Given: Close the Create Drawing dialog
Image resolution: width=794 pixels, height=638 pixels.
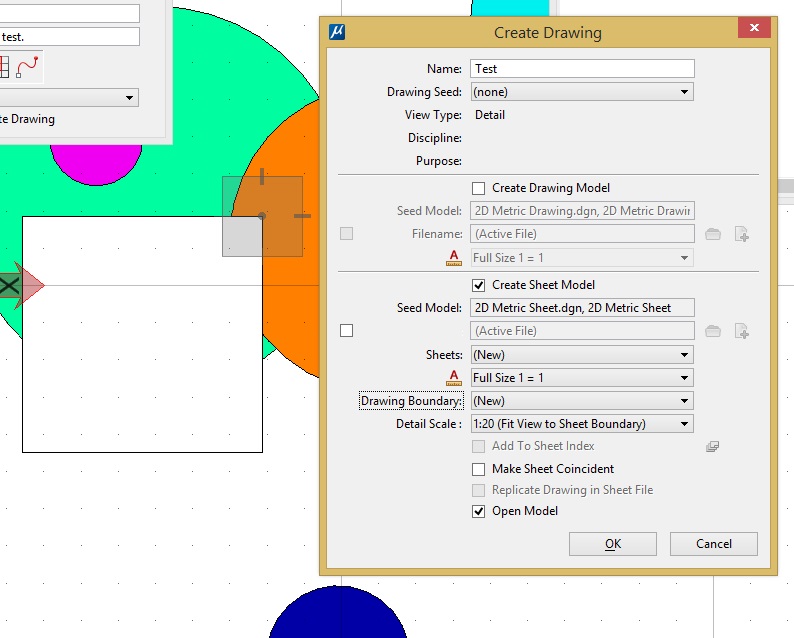Looking at the screenshot, I should (754, 27).
